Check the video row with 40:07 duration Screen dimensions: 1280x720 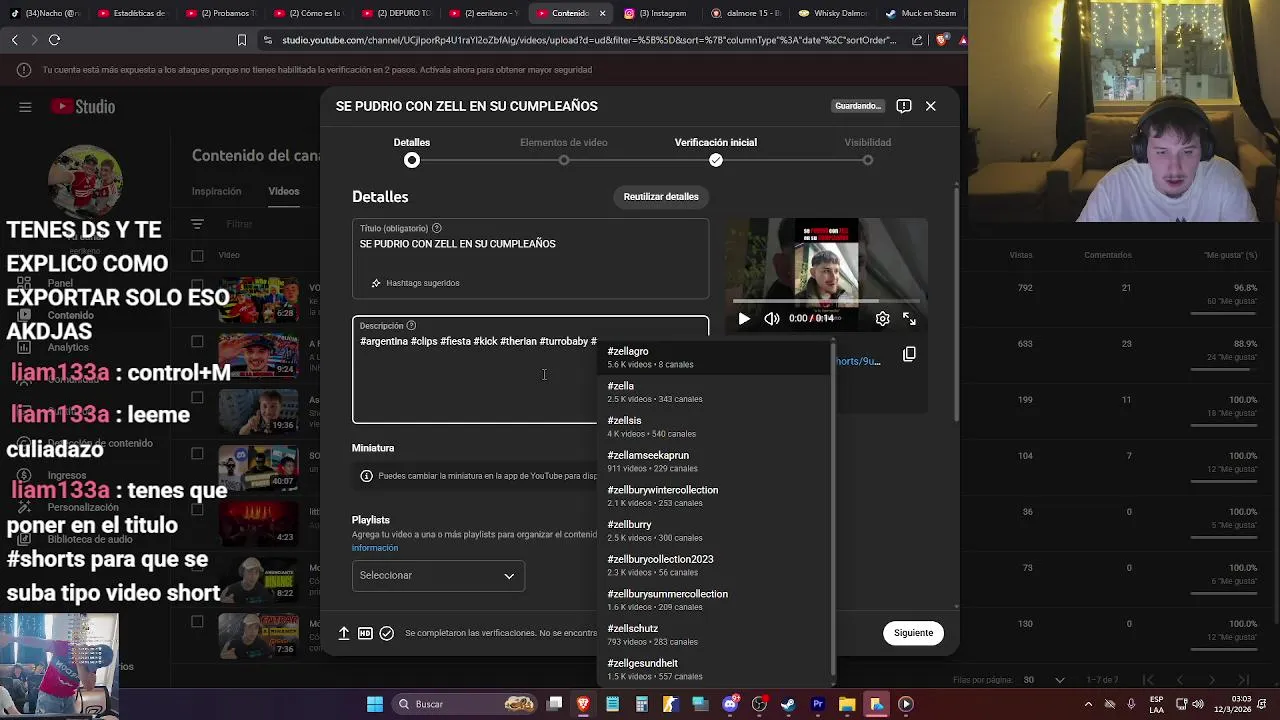197,454
